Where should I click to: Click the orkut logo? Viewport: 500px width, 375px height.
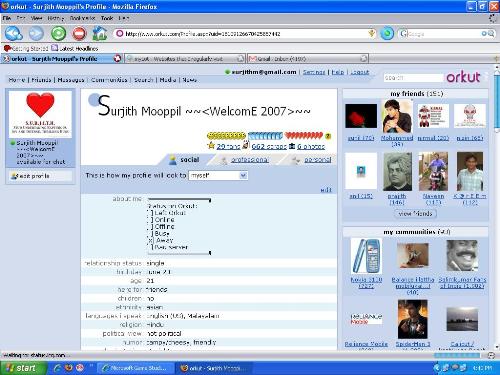(x=463, y=77)
